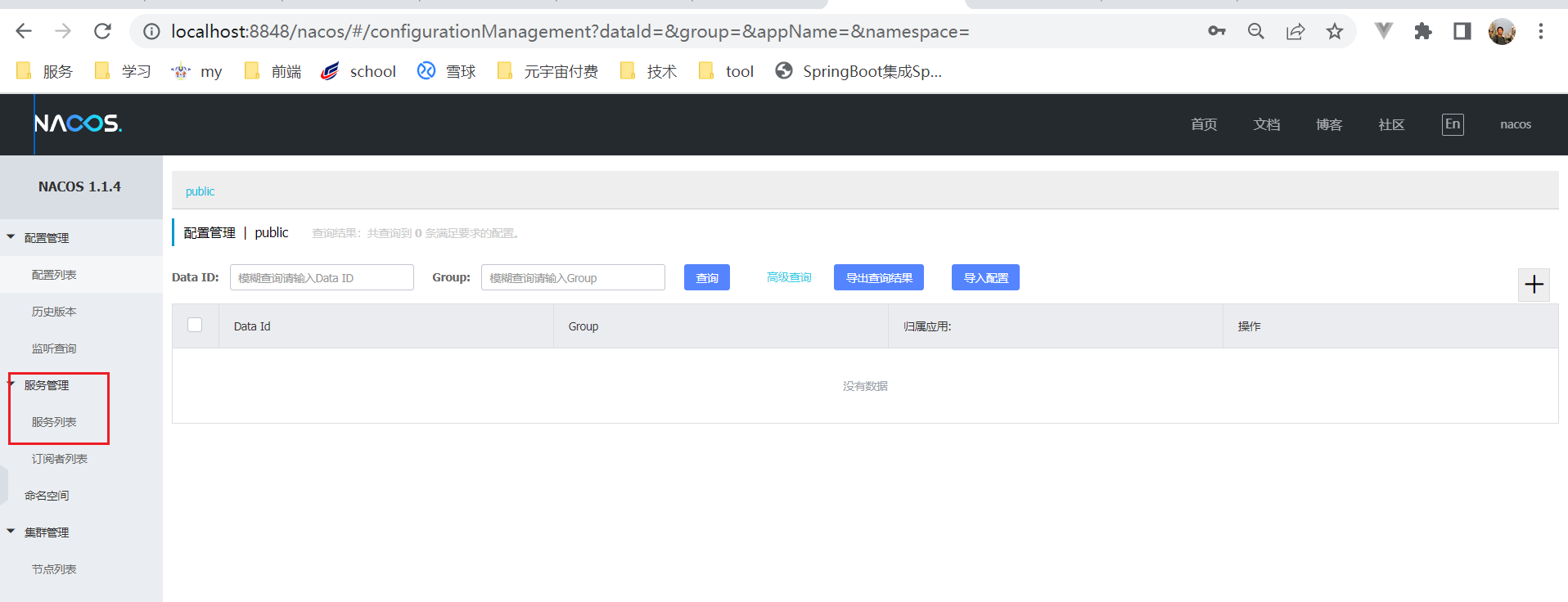
Task: Click the plus icon to add configuration
Action: 1534,285
